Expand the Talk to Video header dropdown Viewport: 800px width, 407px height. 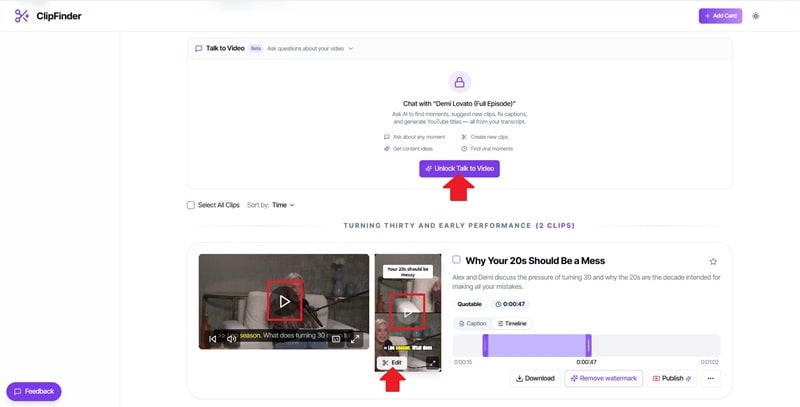point(351,48)
